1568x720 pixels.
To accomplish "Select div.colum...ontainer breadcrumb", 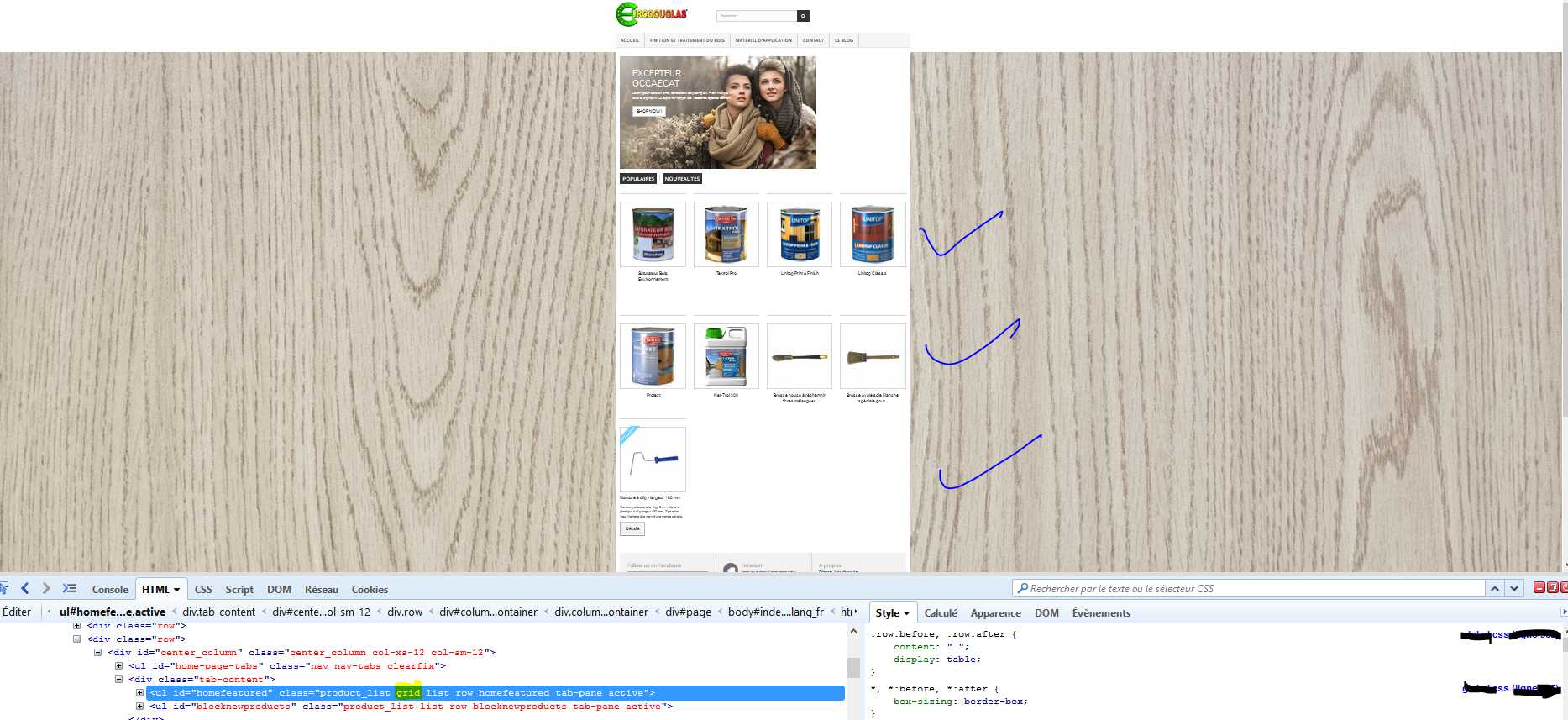I will click(601, 612).
